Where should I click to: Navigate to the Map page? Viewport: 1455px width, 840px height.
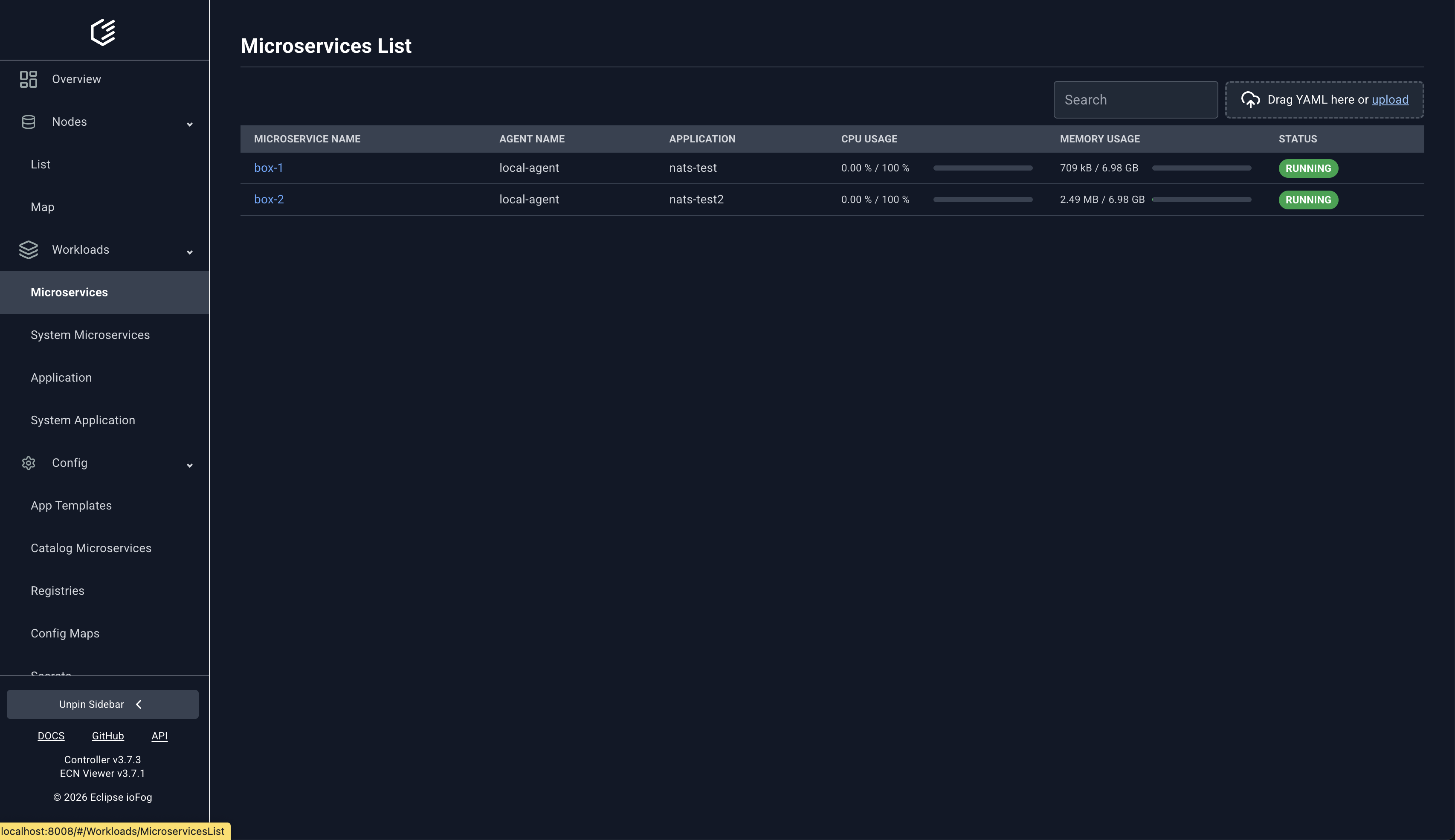[x=42, y=206]
